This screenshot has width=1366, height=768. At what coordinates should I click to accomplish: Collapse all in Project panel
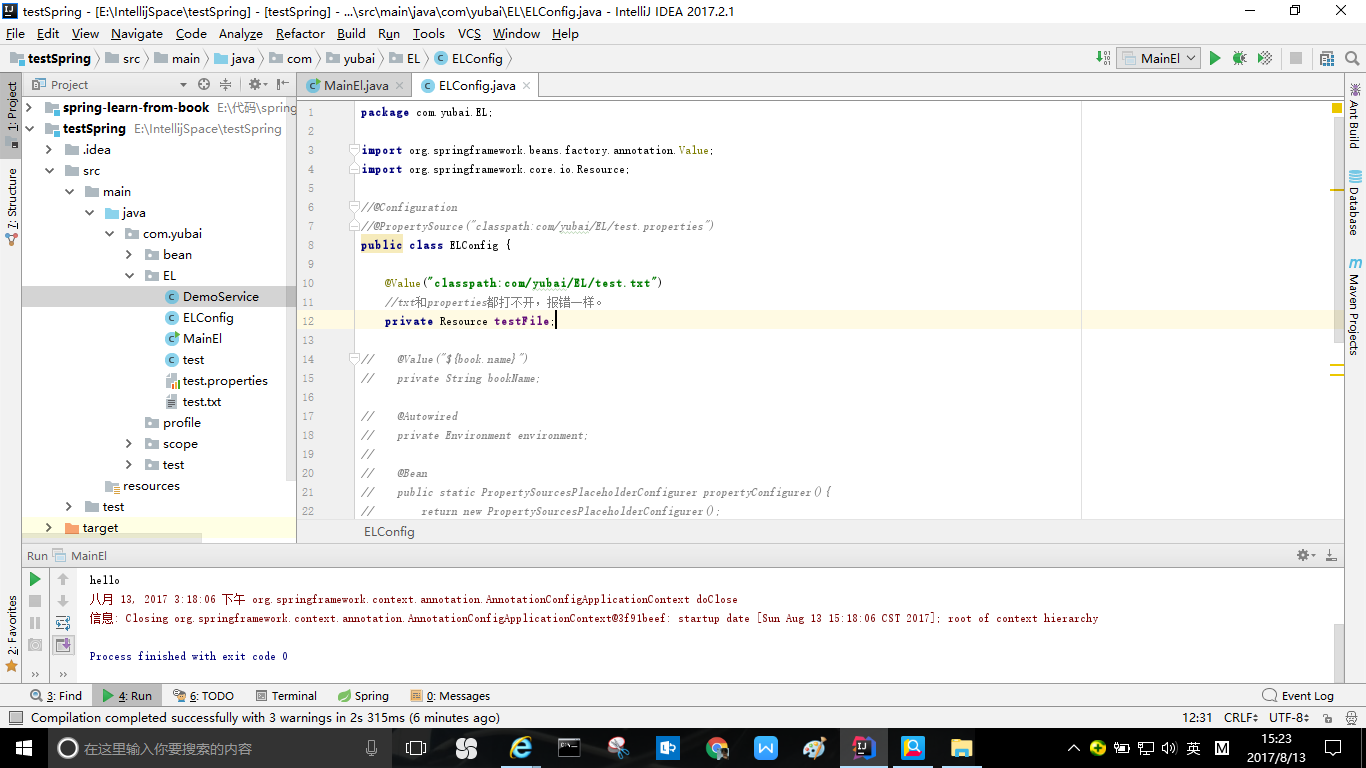point(225,85)
